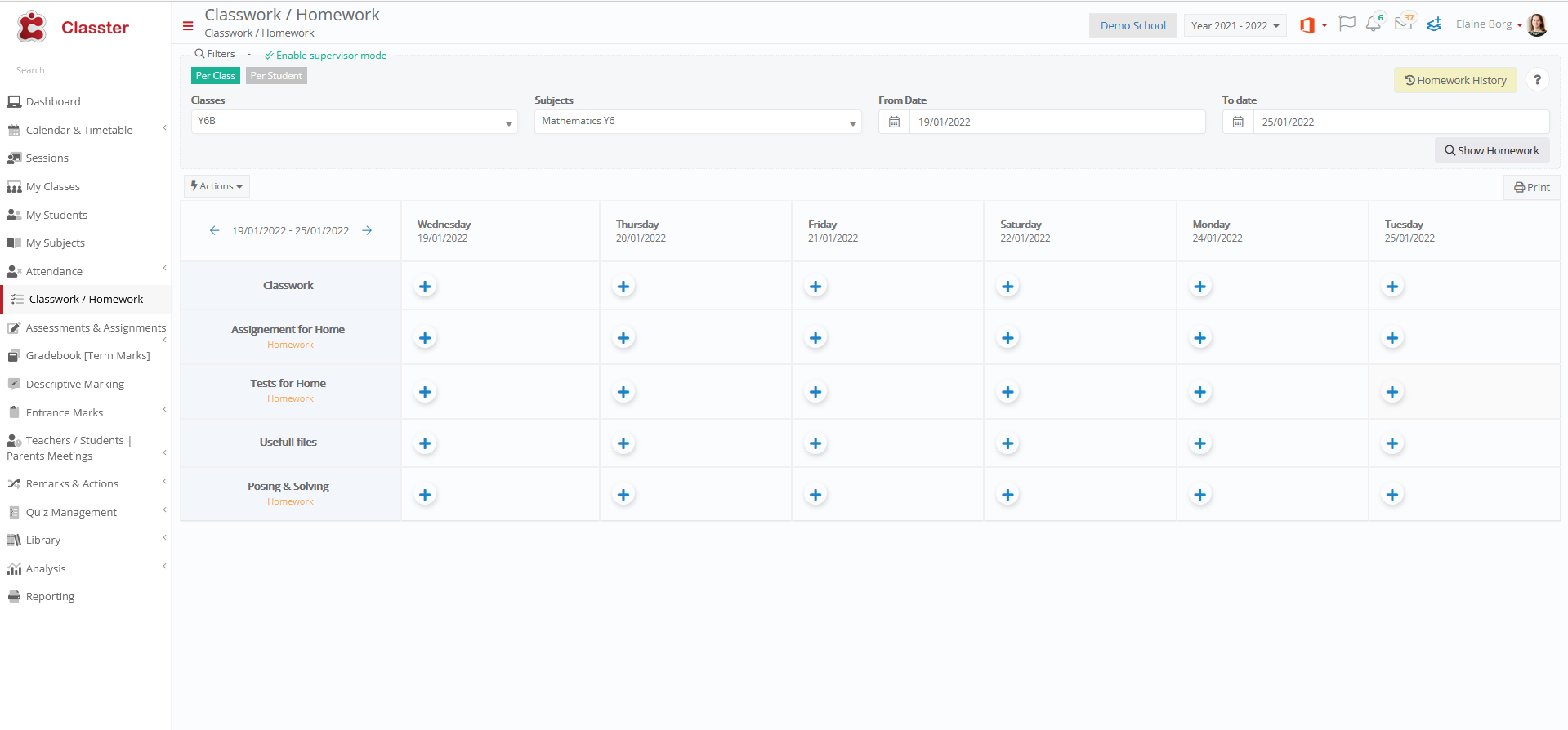Toggle the hamburger sidebar menu icon
Screen dimensions: 1568x730
(x=188, y=26)
